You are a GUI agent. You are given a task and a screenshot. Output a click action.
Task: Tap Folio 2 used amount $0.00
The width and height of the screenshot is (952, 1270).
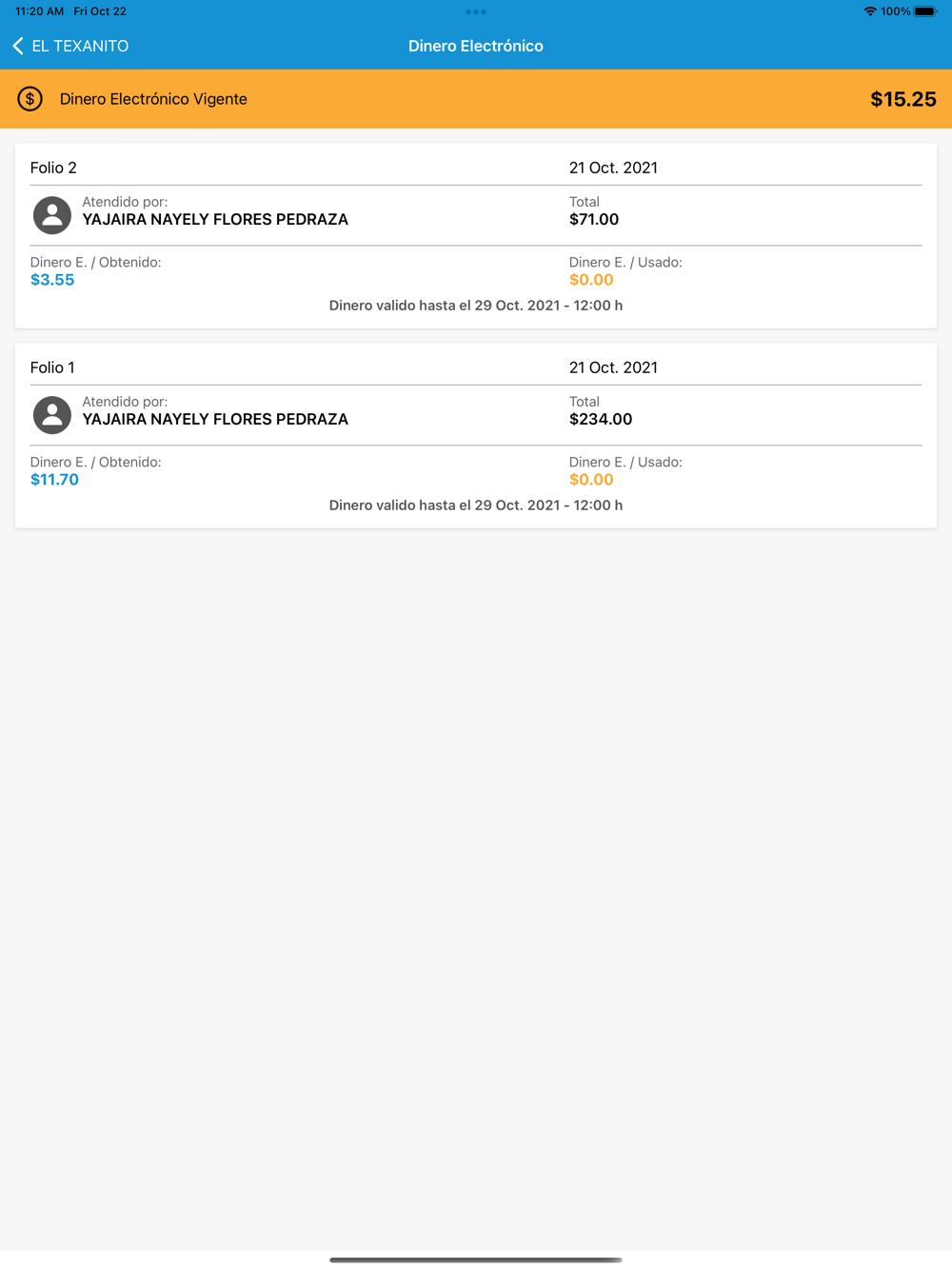click(591, 280)
